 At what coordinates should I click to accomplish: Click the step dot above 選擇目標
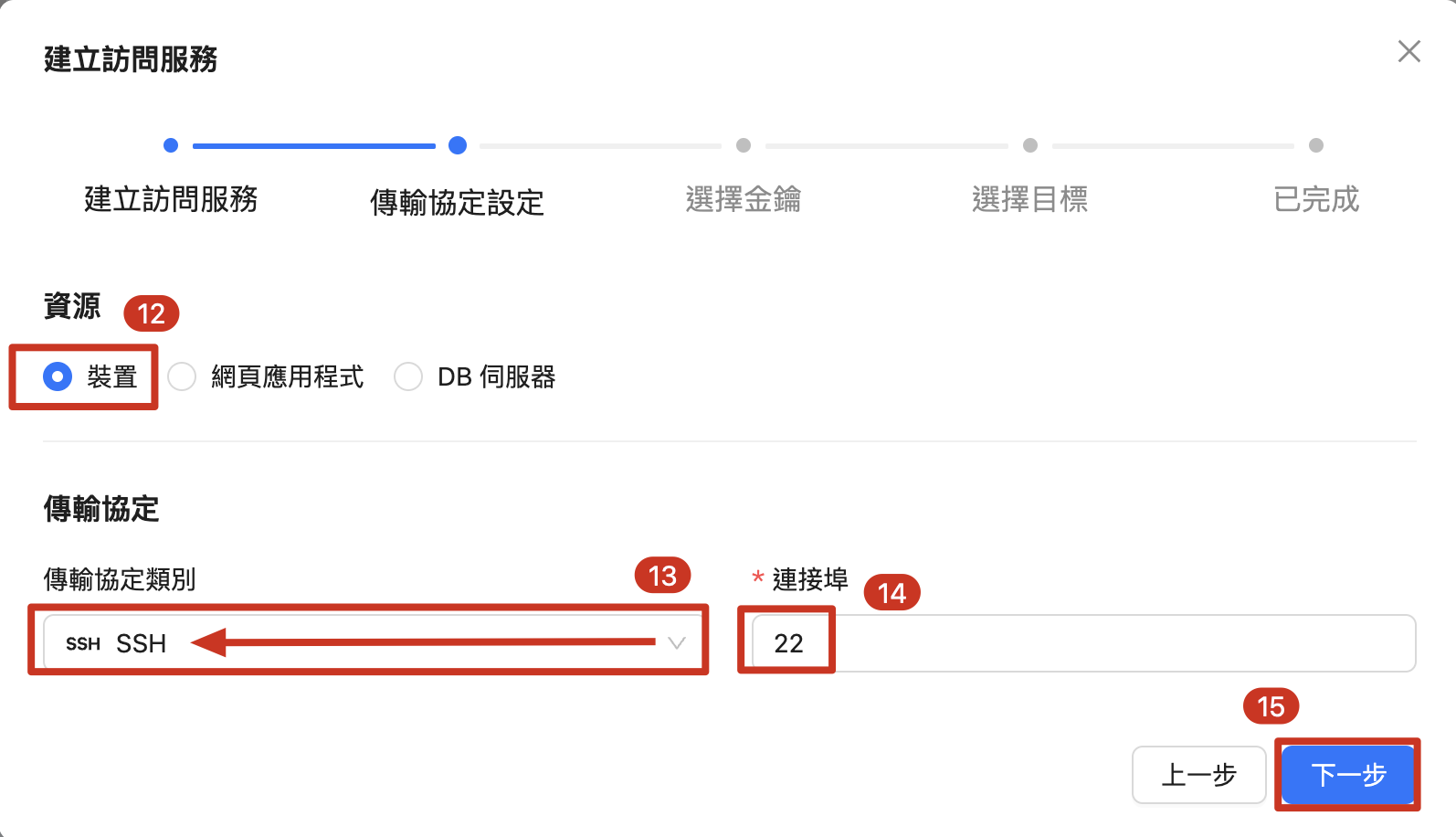(x=1030, y=145)
